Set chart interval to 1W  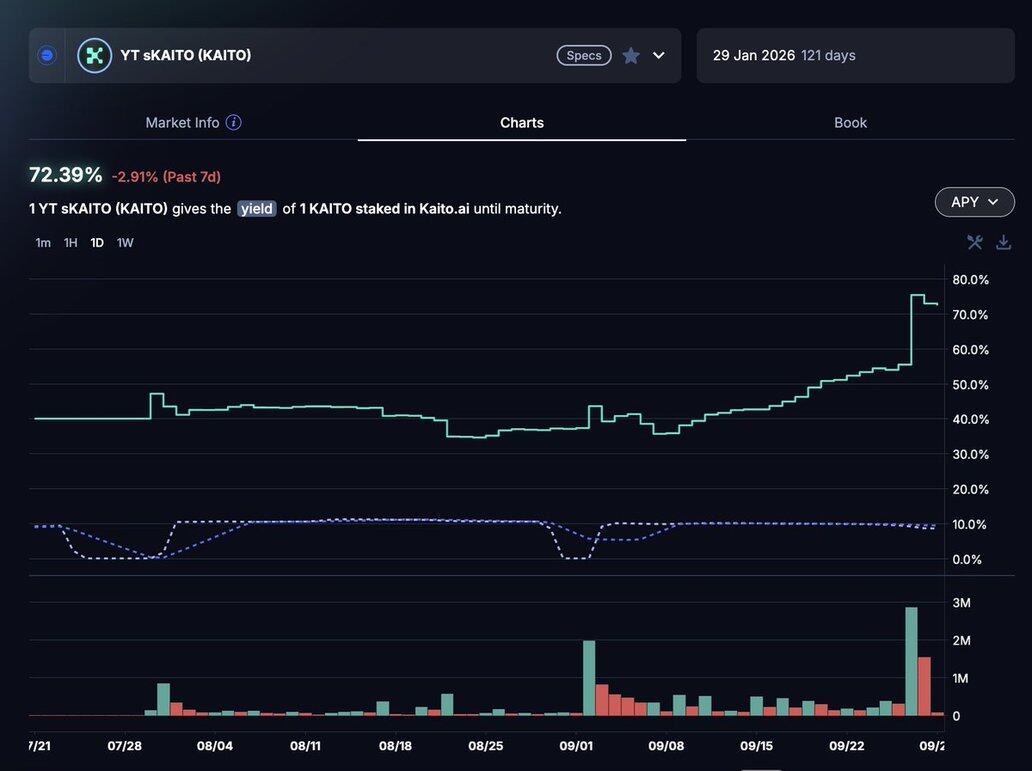coord(125,243)
